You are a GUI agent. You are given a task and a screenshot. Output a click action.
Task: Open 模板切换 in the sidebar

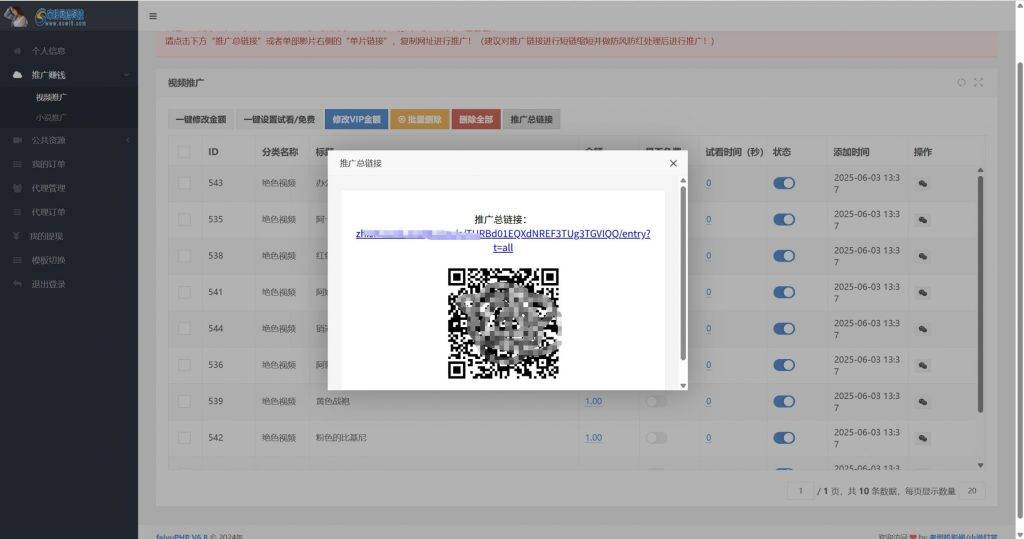coord(48,261)
